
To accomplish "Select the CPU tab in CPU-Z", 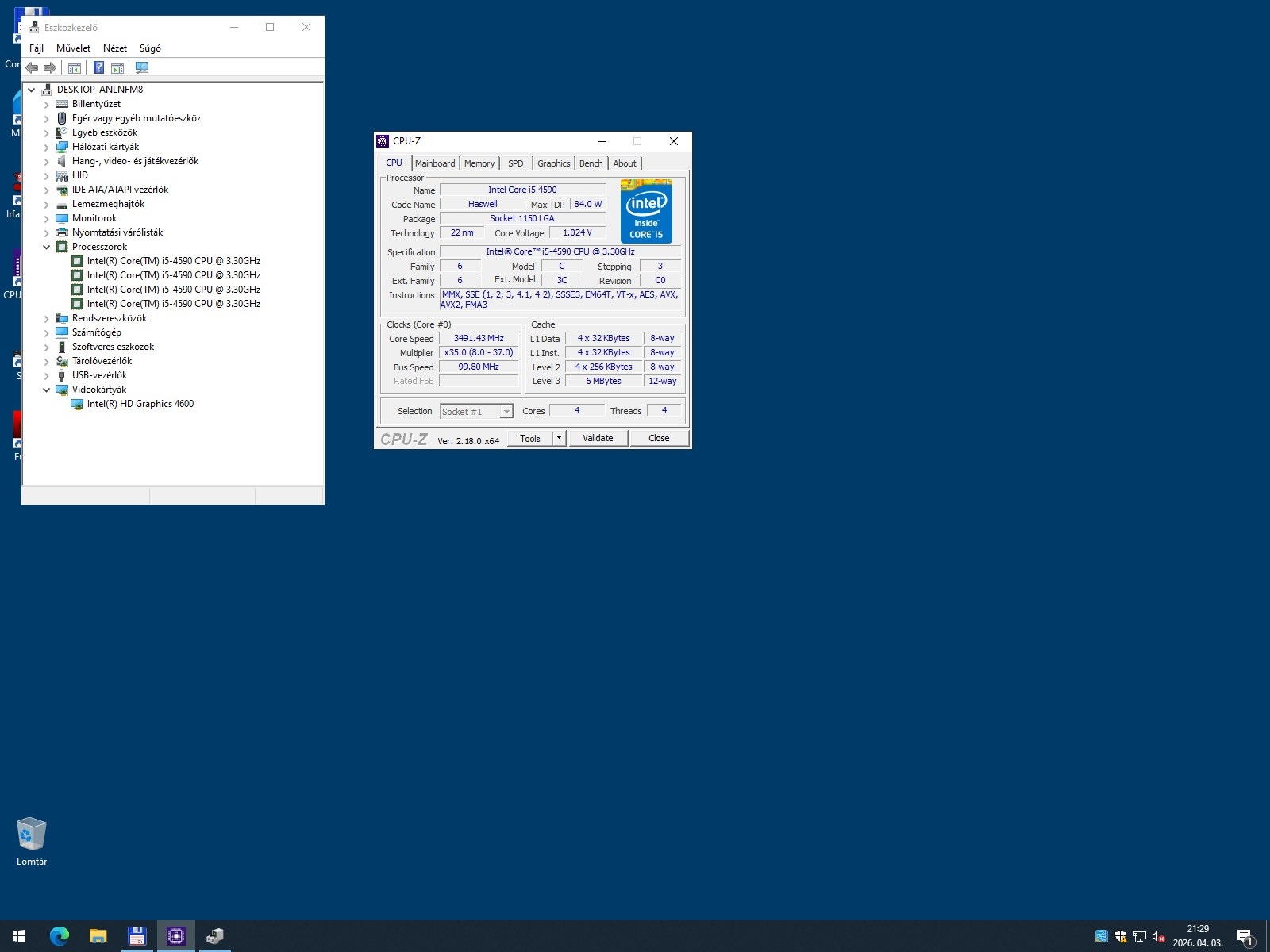I will coord(394,163).
